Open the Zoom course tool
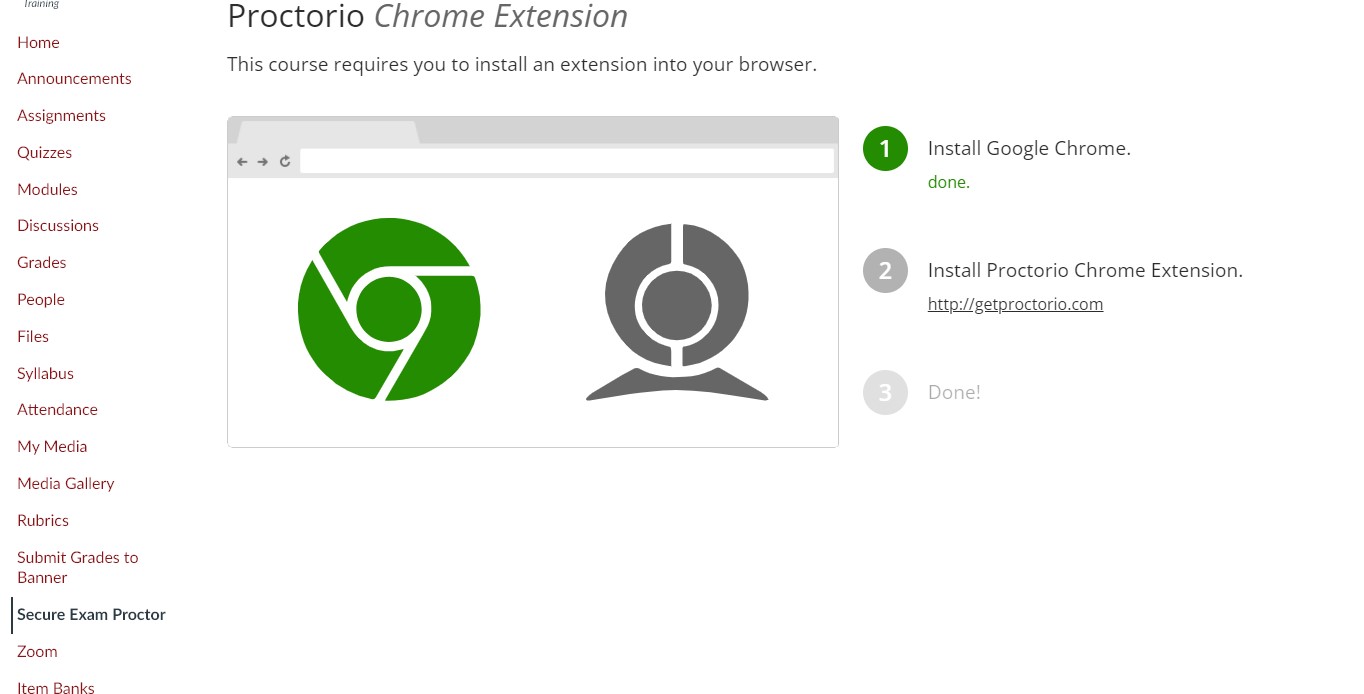 (37, 651)
